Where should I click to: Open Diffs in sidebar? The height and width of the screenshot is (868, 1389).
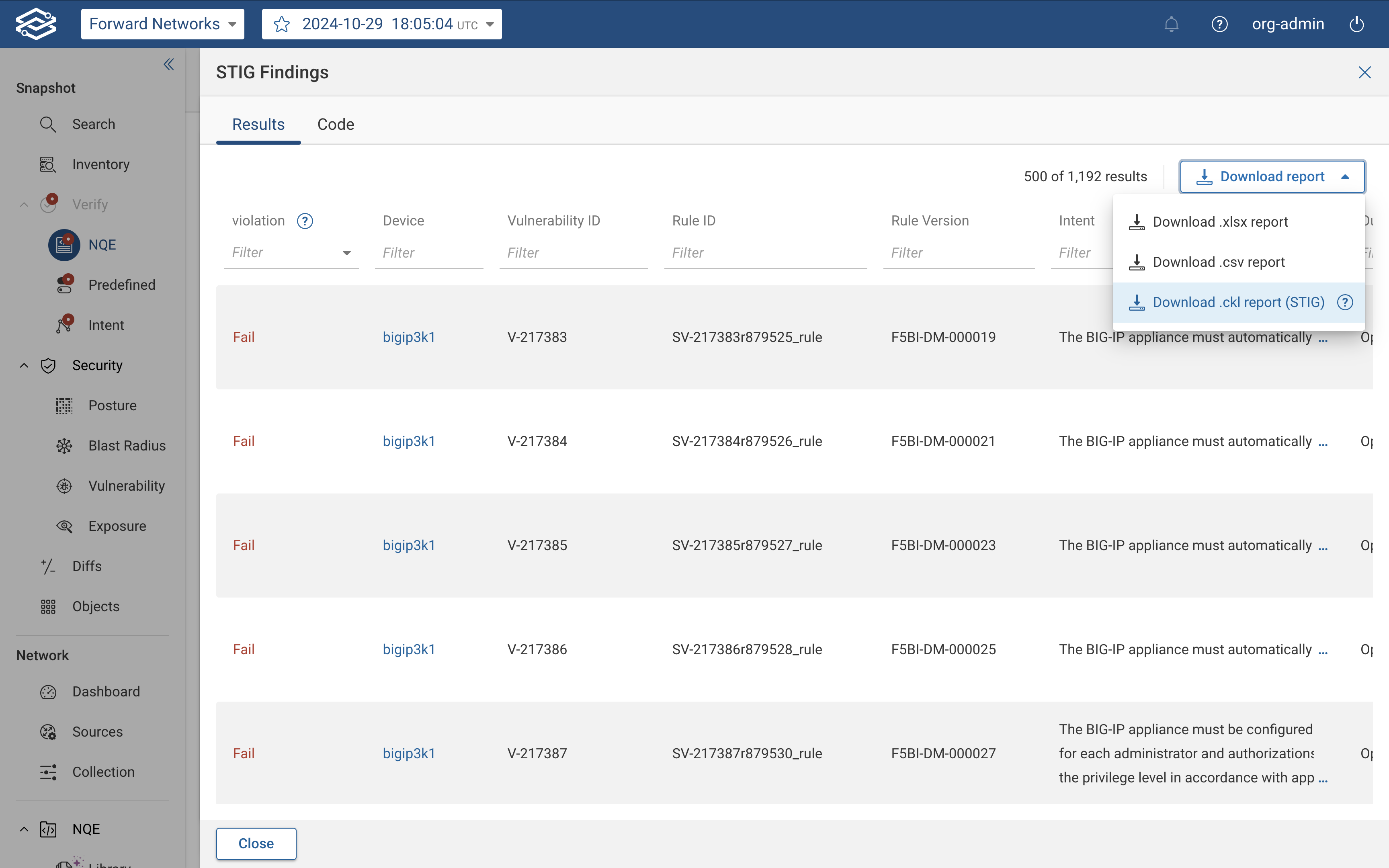(x=87, y=566)
